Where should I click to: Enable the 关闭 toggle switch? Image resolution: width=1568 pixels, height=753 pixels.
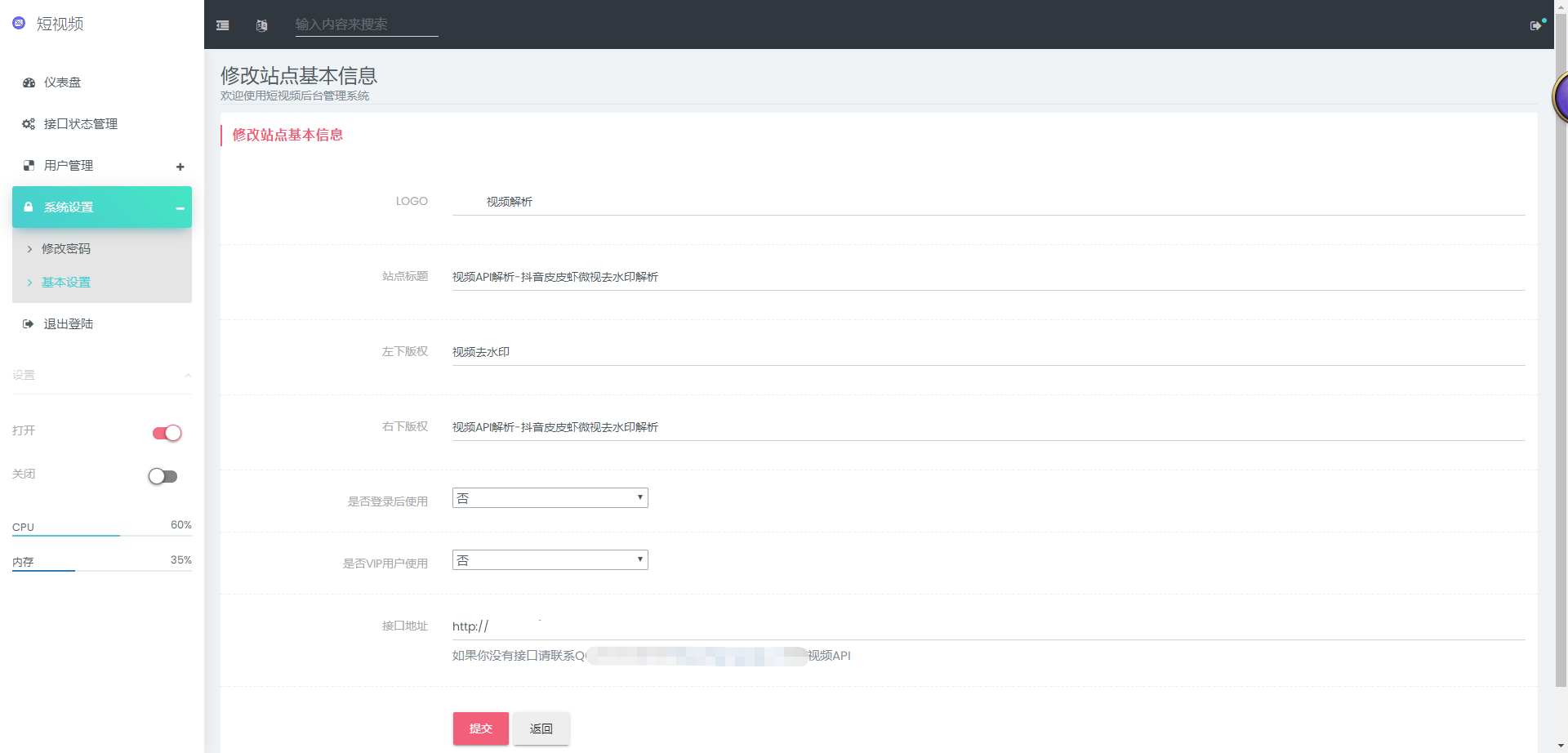(x=163, y=476)
